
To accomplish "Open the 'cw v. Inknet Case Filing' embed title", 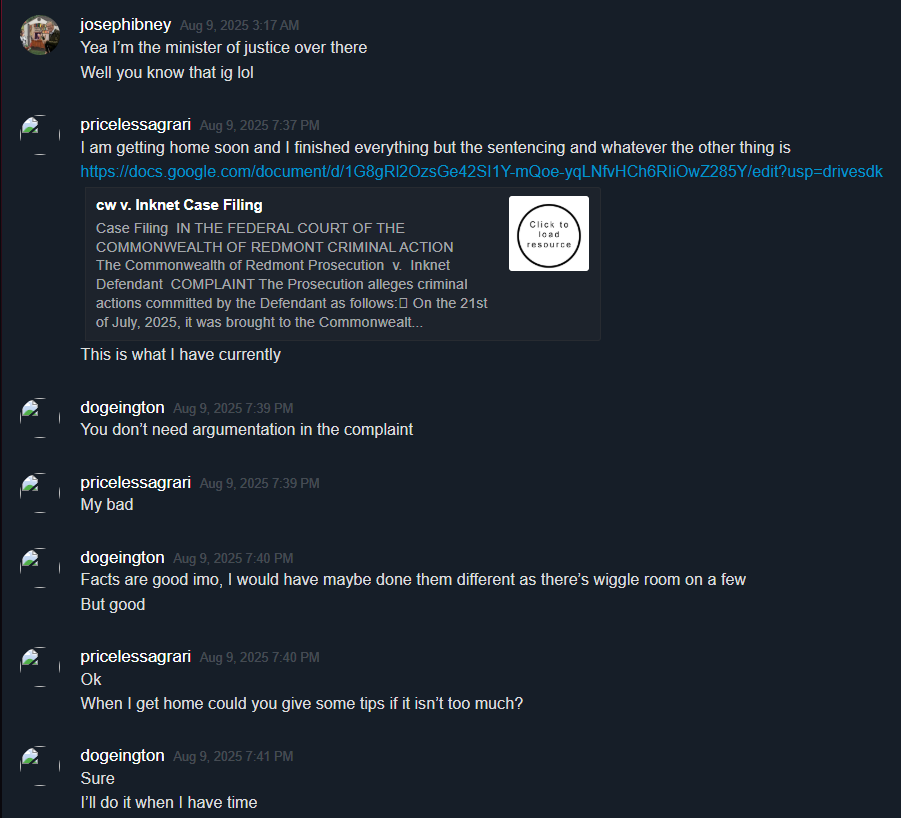I will (179, 205).
